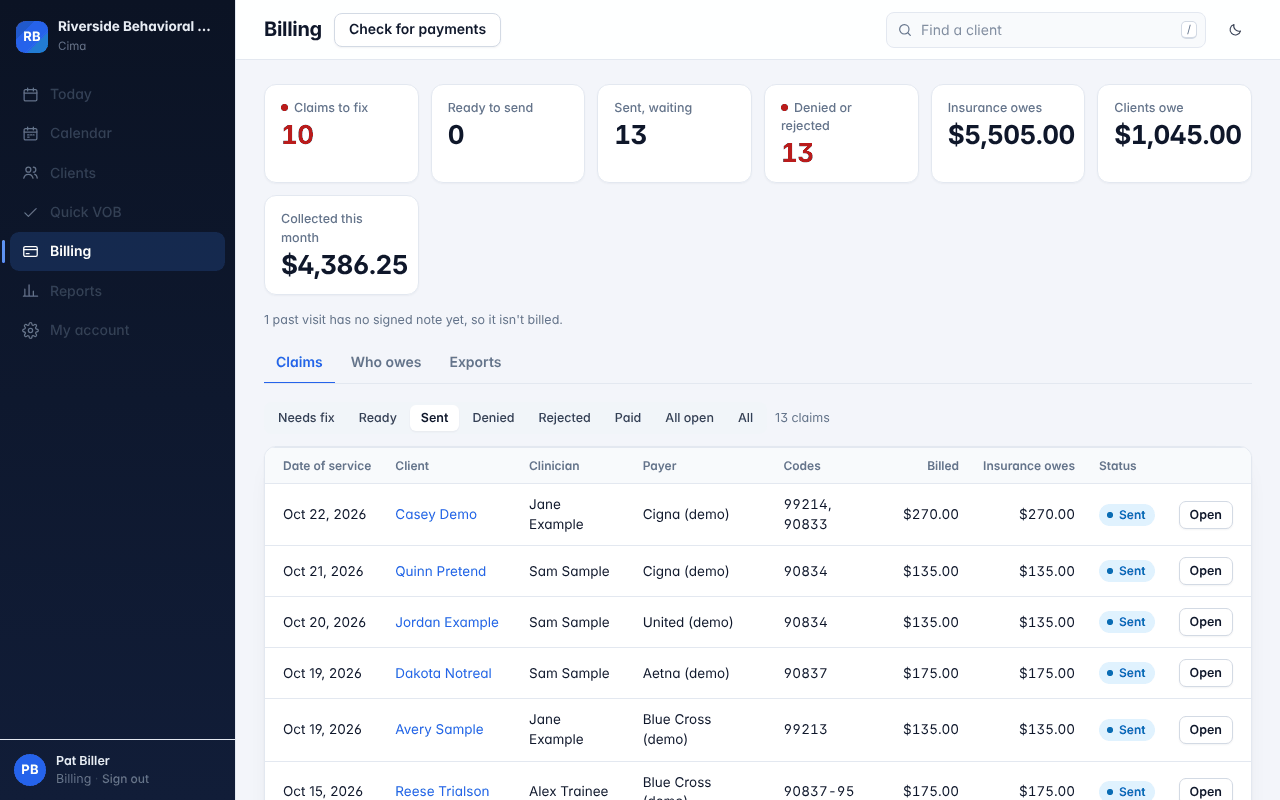Open Jordan Example client link
Screen dimensions: 1280x800
coord(447,622)
